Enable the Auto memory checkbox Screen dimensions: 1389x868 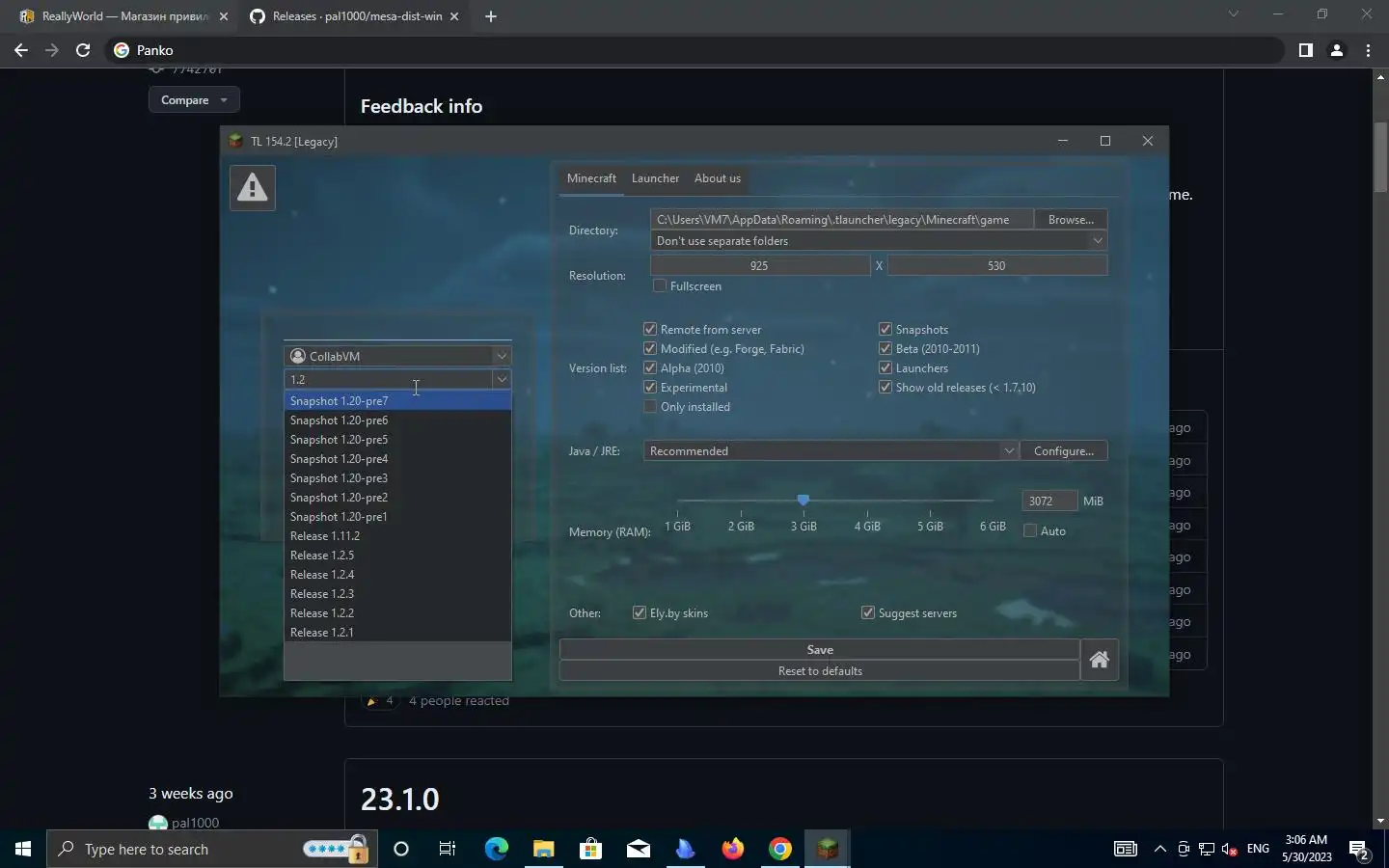pos(1030,531)
